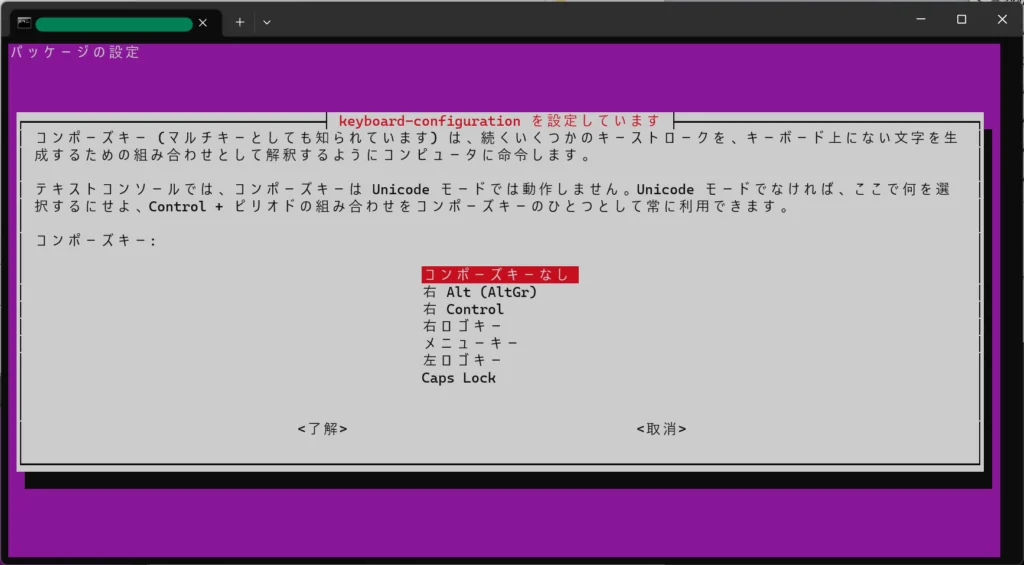Confirm with the <了解> button
The height and width of the screenshot is (565, 1024).
(322, 429)
